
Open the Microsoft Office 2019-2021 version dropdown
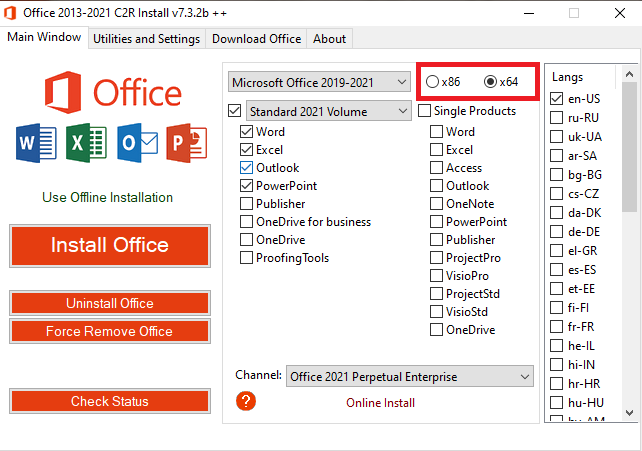click(x=319, y=81)
